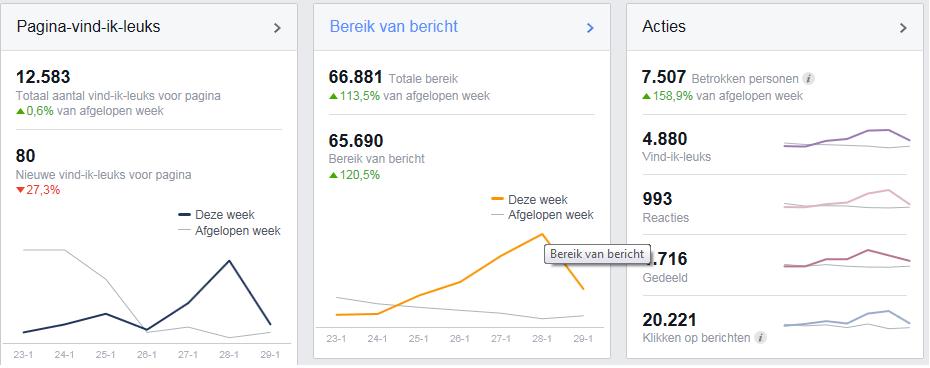This screenshot has height=368, width=930.
Task: Click 12.583 total page likes figure
Action: click(43, 78)
